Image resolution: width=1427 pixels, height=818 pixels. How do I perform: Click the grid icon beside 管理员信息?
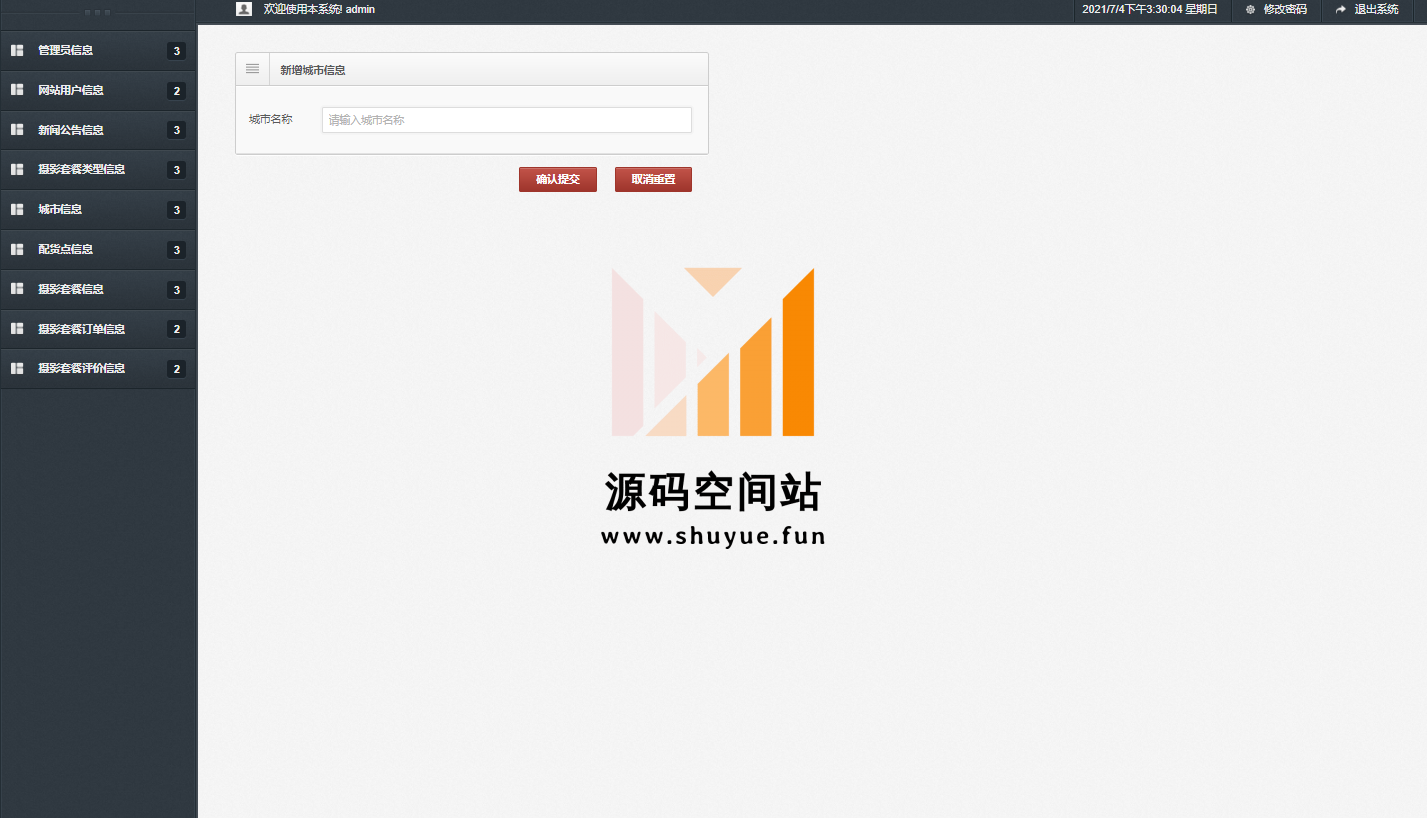(x=17, y=50)
